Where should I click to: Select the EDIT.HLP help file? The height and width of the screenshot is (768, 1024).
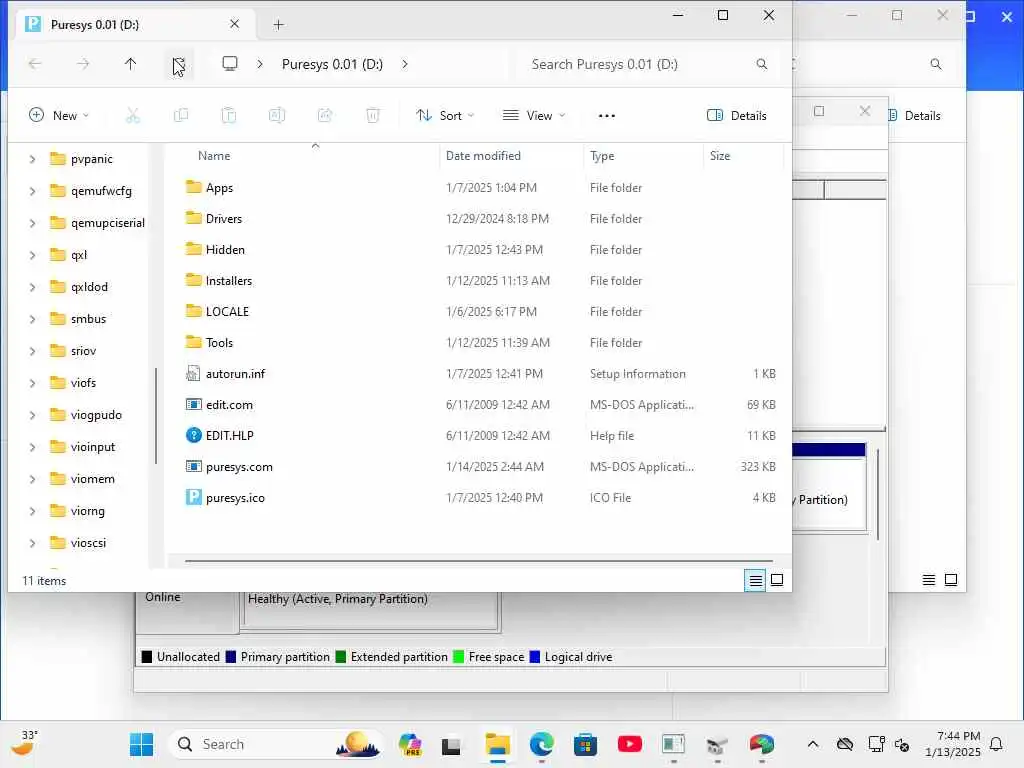230,436
